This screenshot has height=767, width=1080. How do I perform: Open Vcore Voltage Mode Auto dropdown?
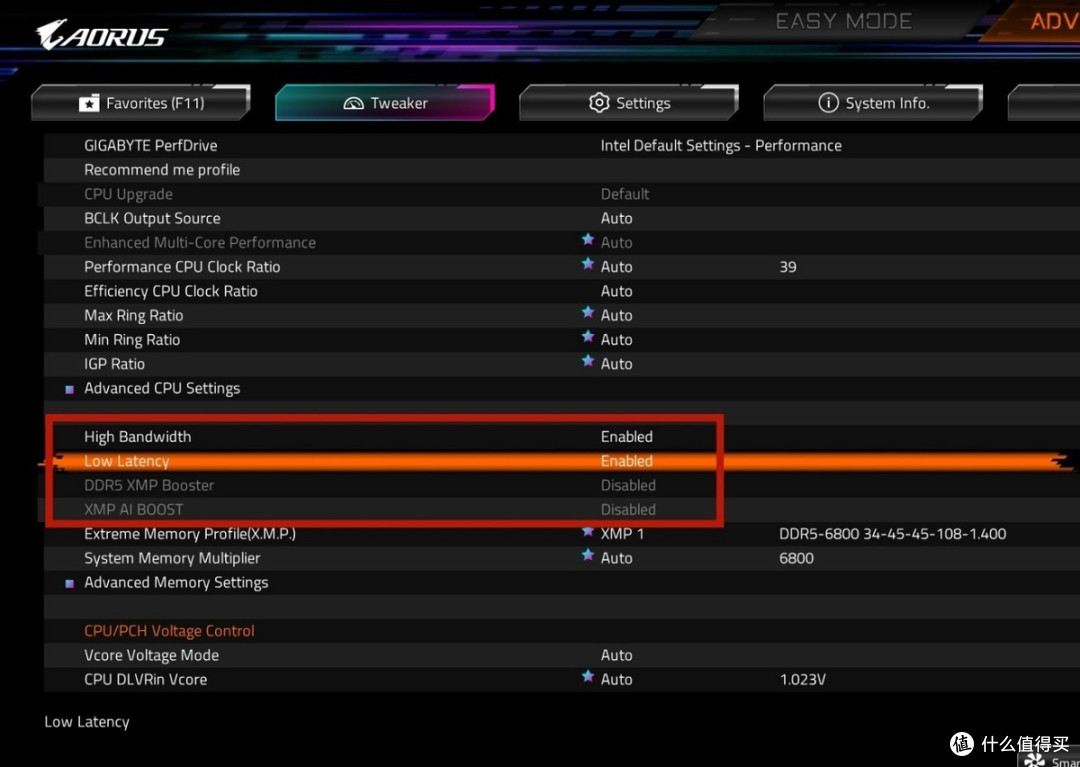pyautogui.click(x=616, y=655)
